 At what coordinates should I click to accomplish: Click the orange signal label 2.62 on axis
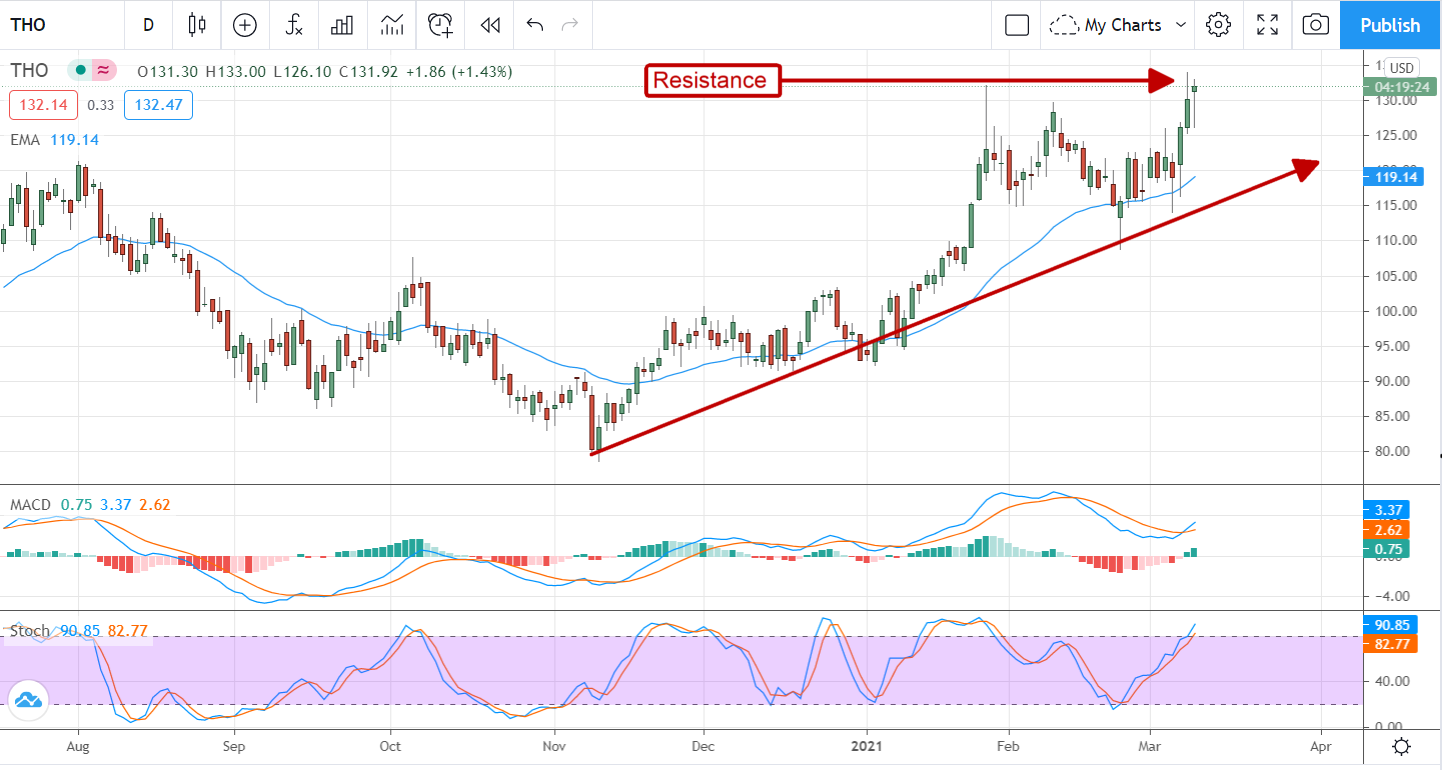coord(1386,530)
